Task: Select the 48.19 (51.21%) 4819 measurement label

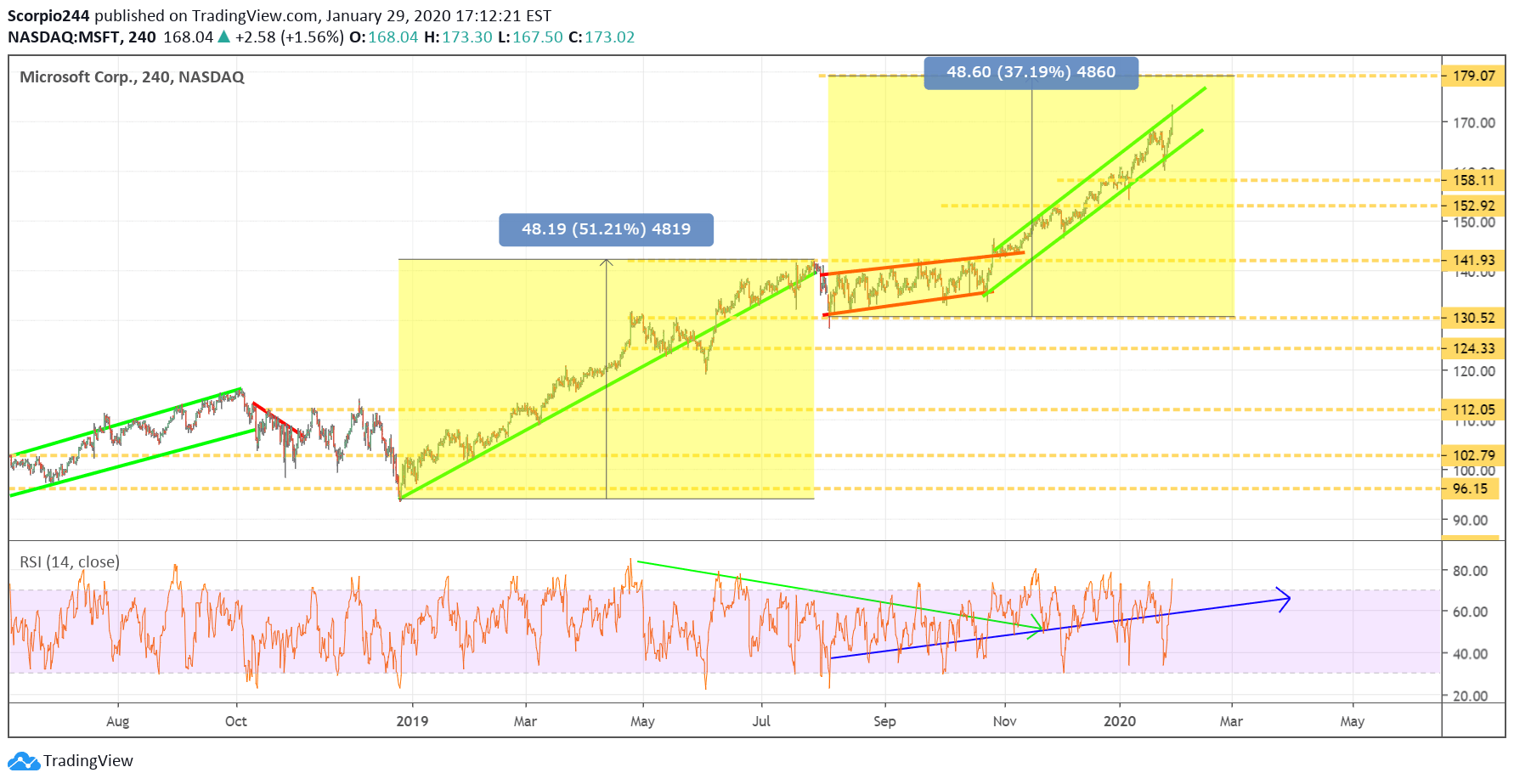Action: 606,229
